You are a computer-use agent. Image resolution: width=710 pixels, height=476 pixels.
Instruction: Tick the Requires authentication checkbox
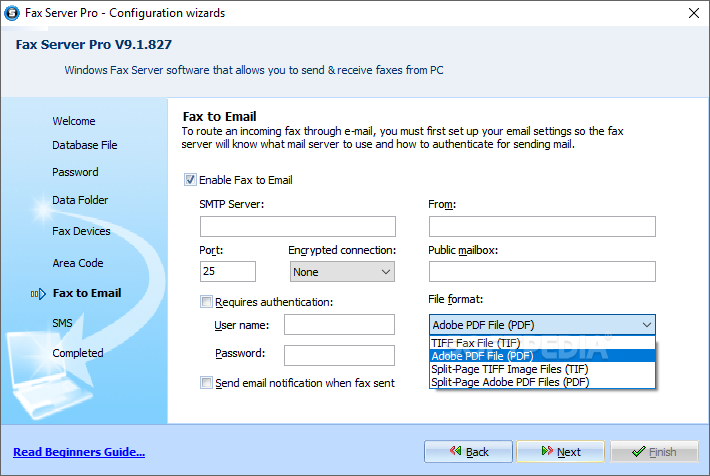click(206, 302)
